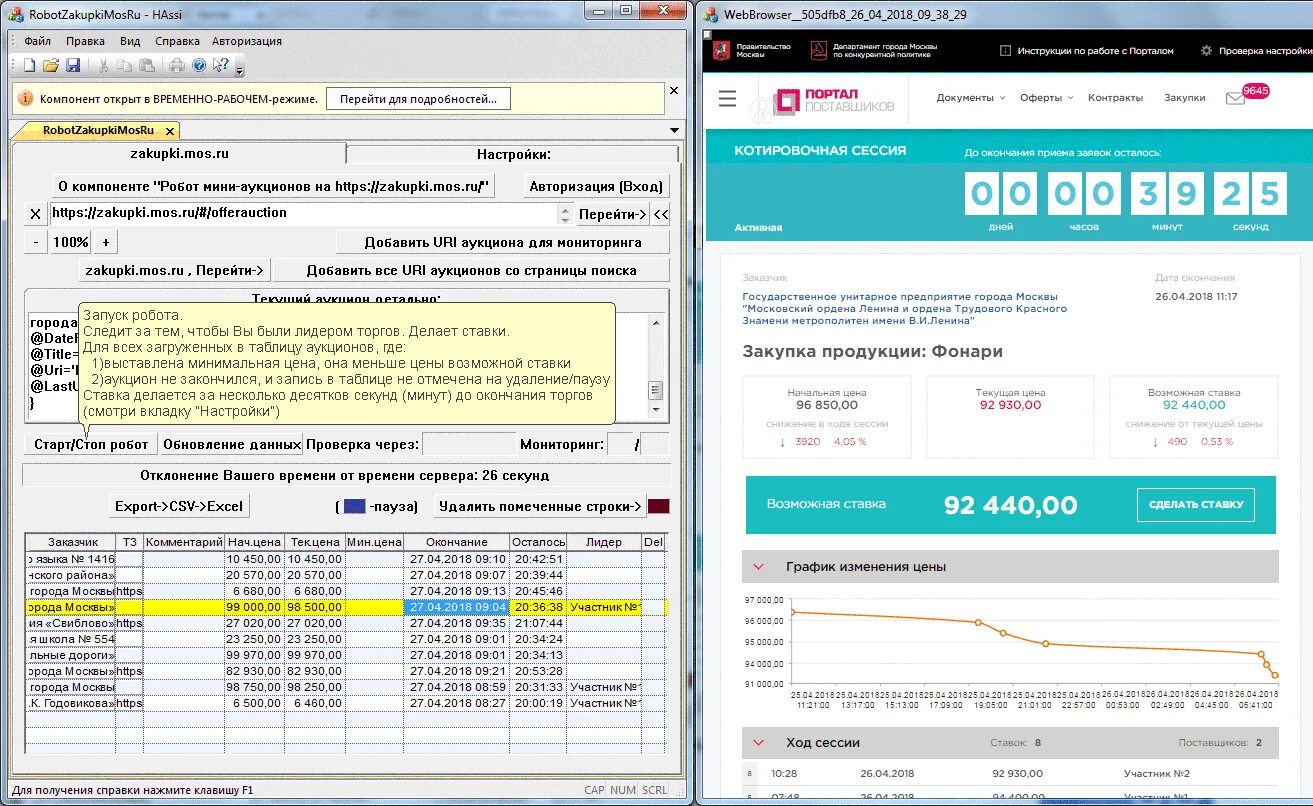Close the RobotZakupkiMosRu document tab

click(x=170, y=130)
